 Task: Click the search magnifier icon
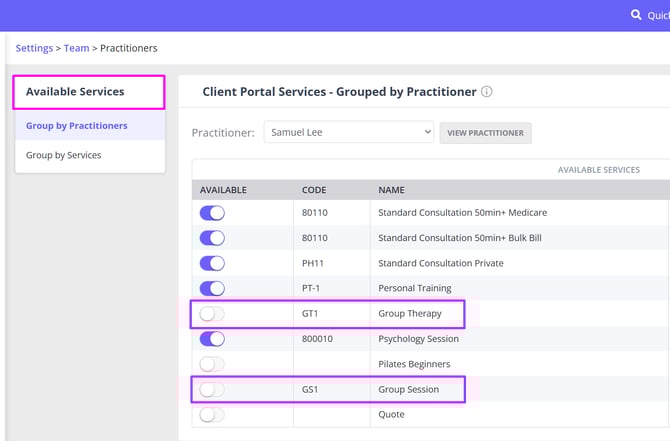[636, 15]
